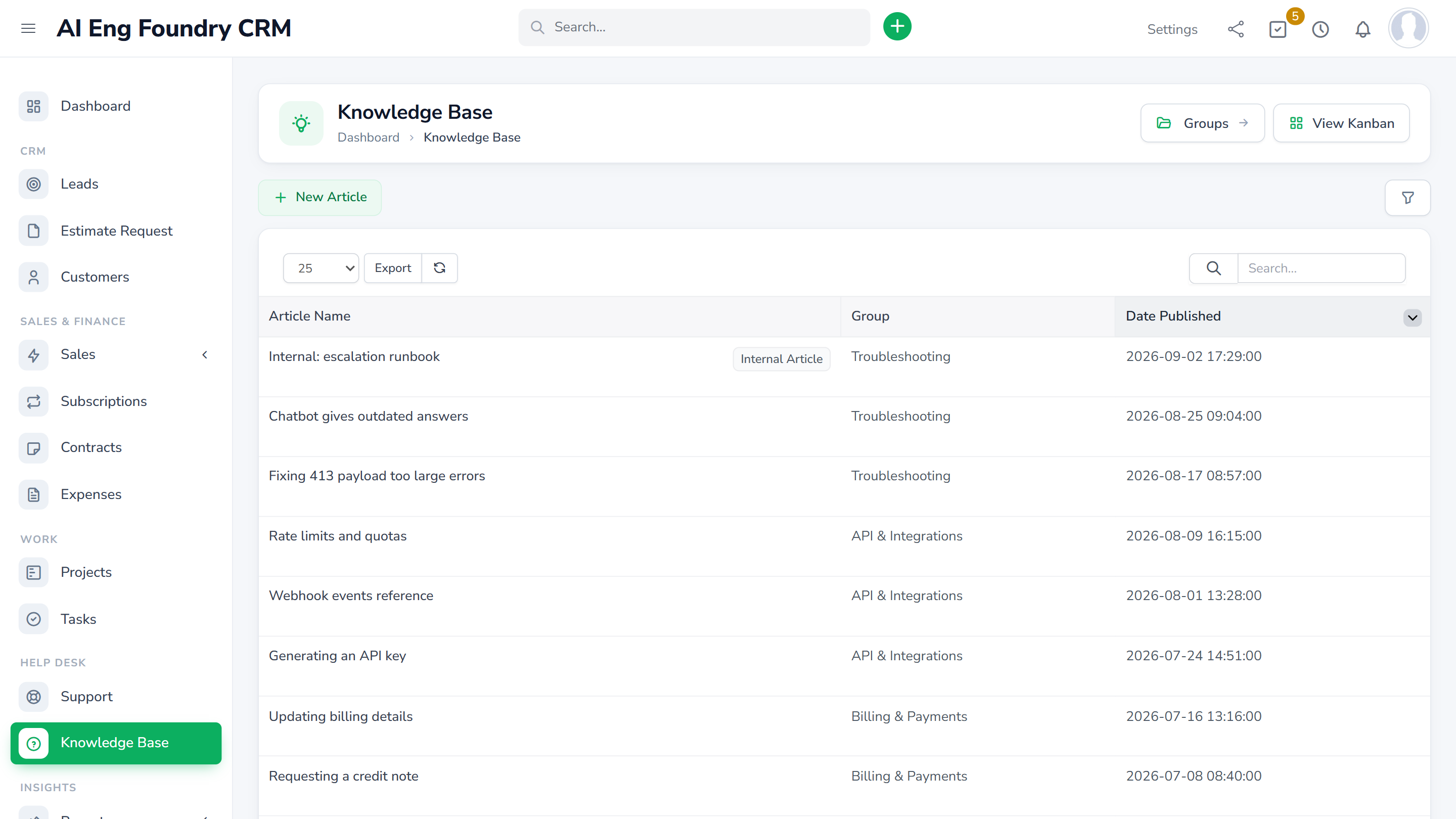Screen dimensions: 1456x819
Task: Click the filter funnel icon
Action: pos(1407,198)
